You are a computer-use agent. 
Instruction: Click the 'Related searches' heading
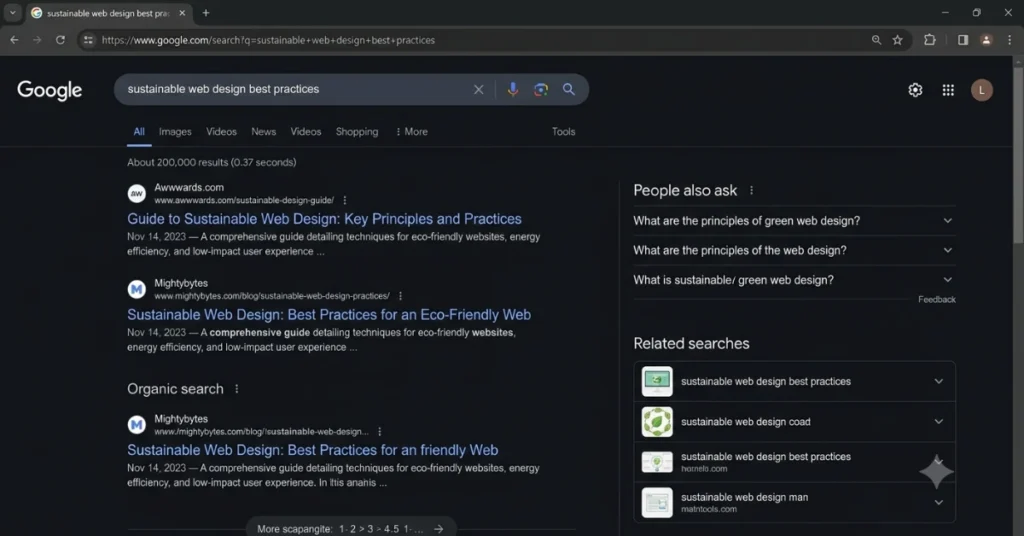pos(692,343)
